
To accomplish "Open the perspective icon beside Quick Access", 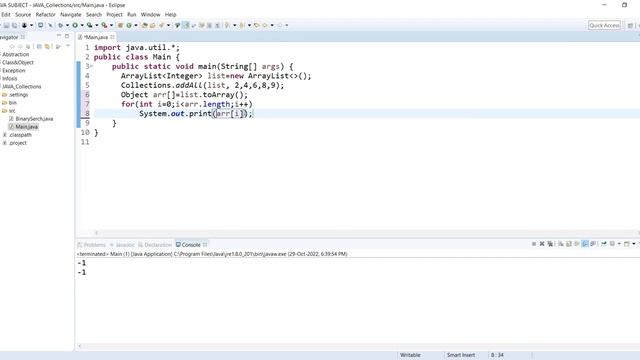I will point(631,25).
